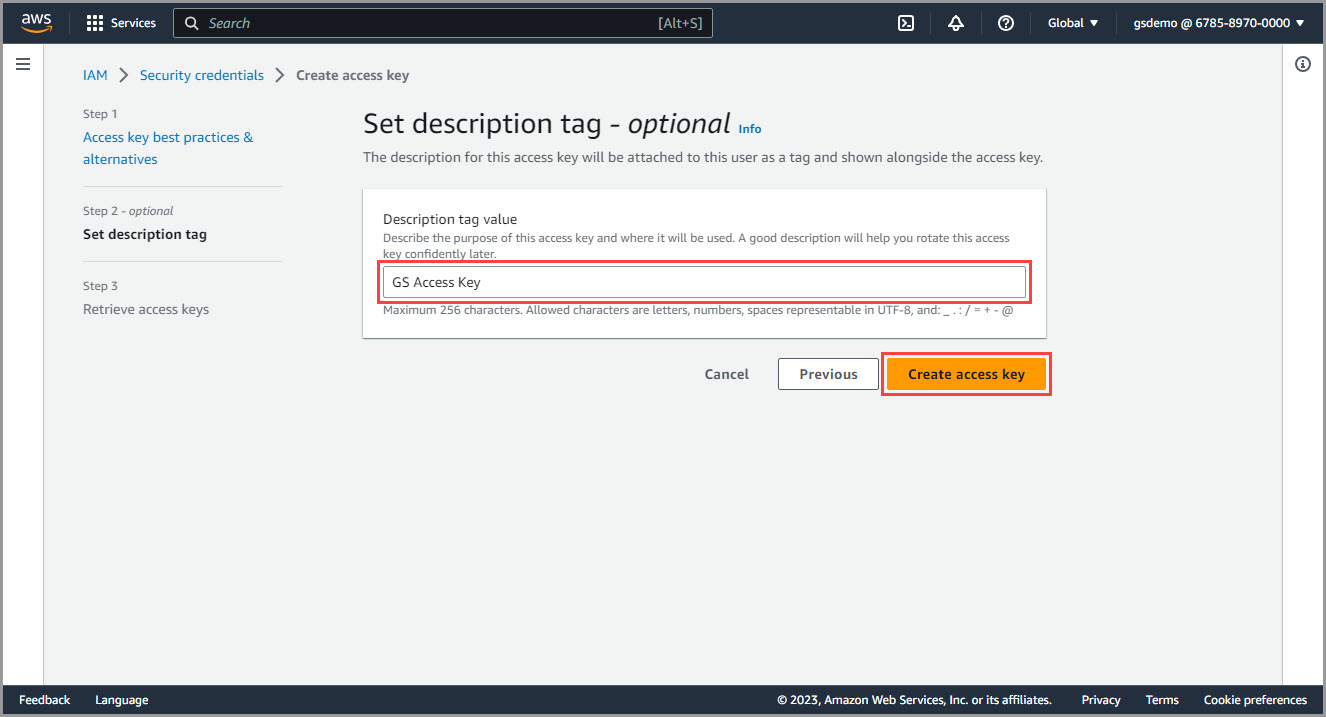Open the info panel icon on right
The image size is (1326, 717).
point(1303,64)
